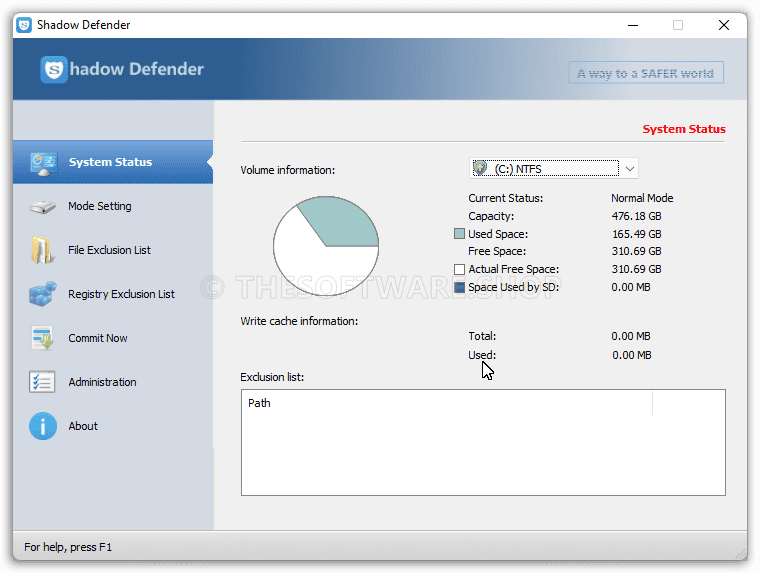The height and width of the screenshot is (573, 760).
Task: Click the 'A way to a SAFER world' banner
Action: click(x=646, y=73)
